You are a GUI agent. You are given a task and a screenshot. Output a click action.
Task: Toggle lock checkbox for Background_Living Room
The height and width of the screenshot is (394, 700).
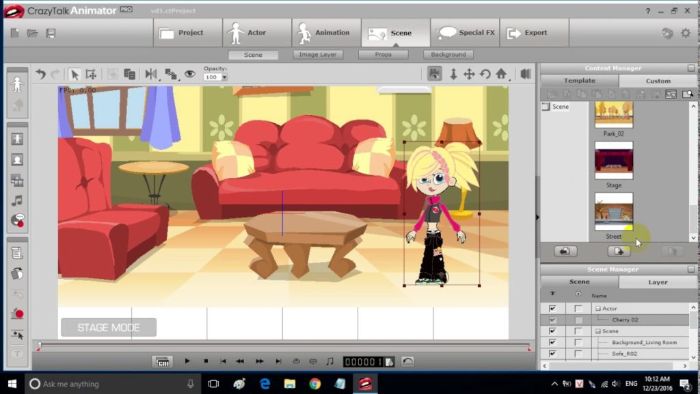tap(578, 342)
